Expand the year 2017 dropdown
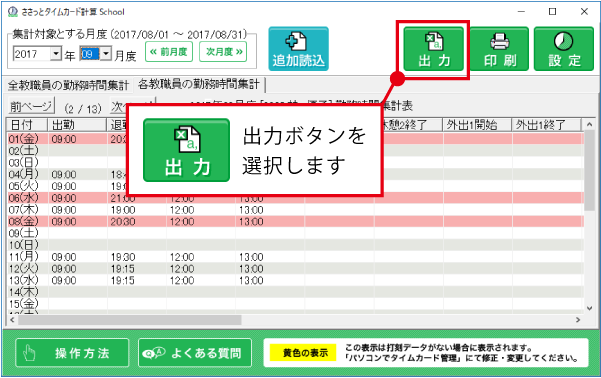This screenshot has width=601, height=378. coord(56,54)
